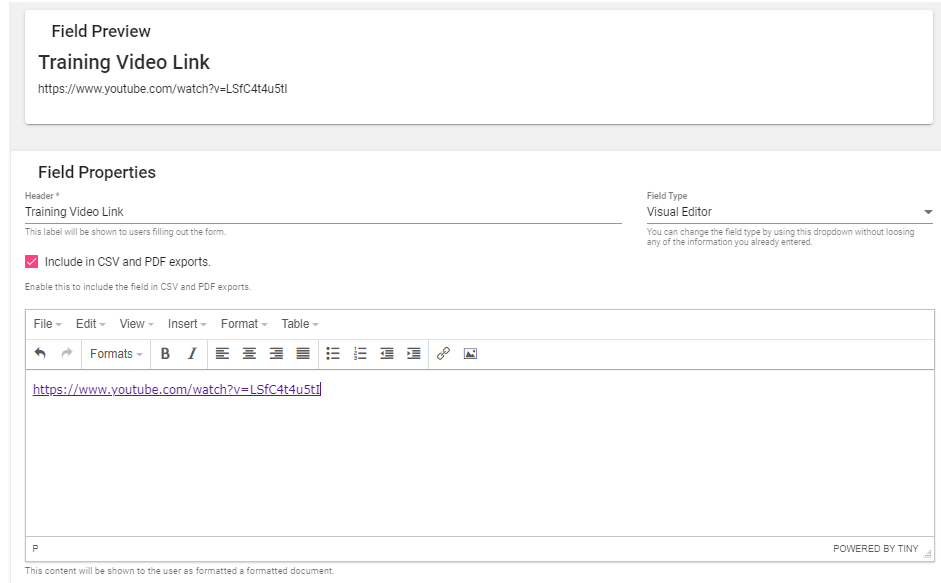
Task: Open the Edit menu
Action: tap(90, 324)
